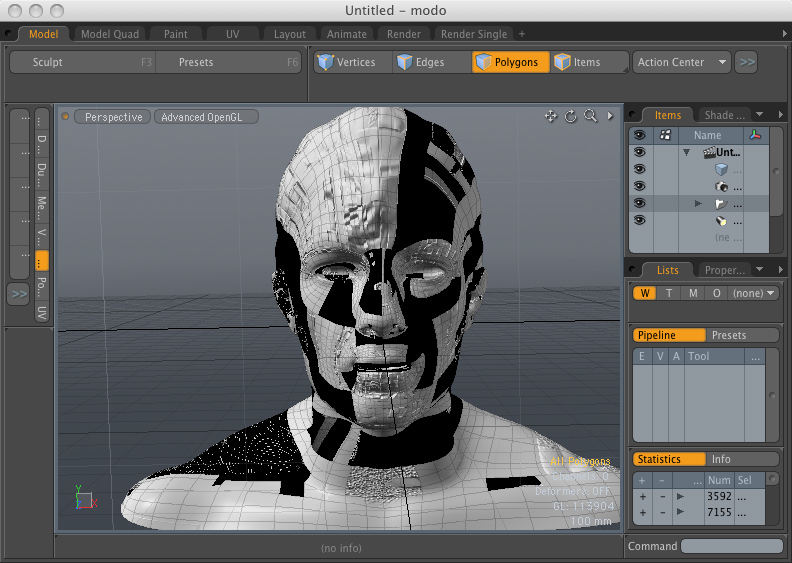Toggle visibility of the light item
The image size is (792, 563).
pyautogui.click(x=640, y=221)
